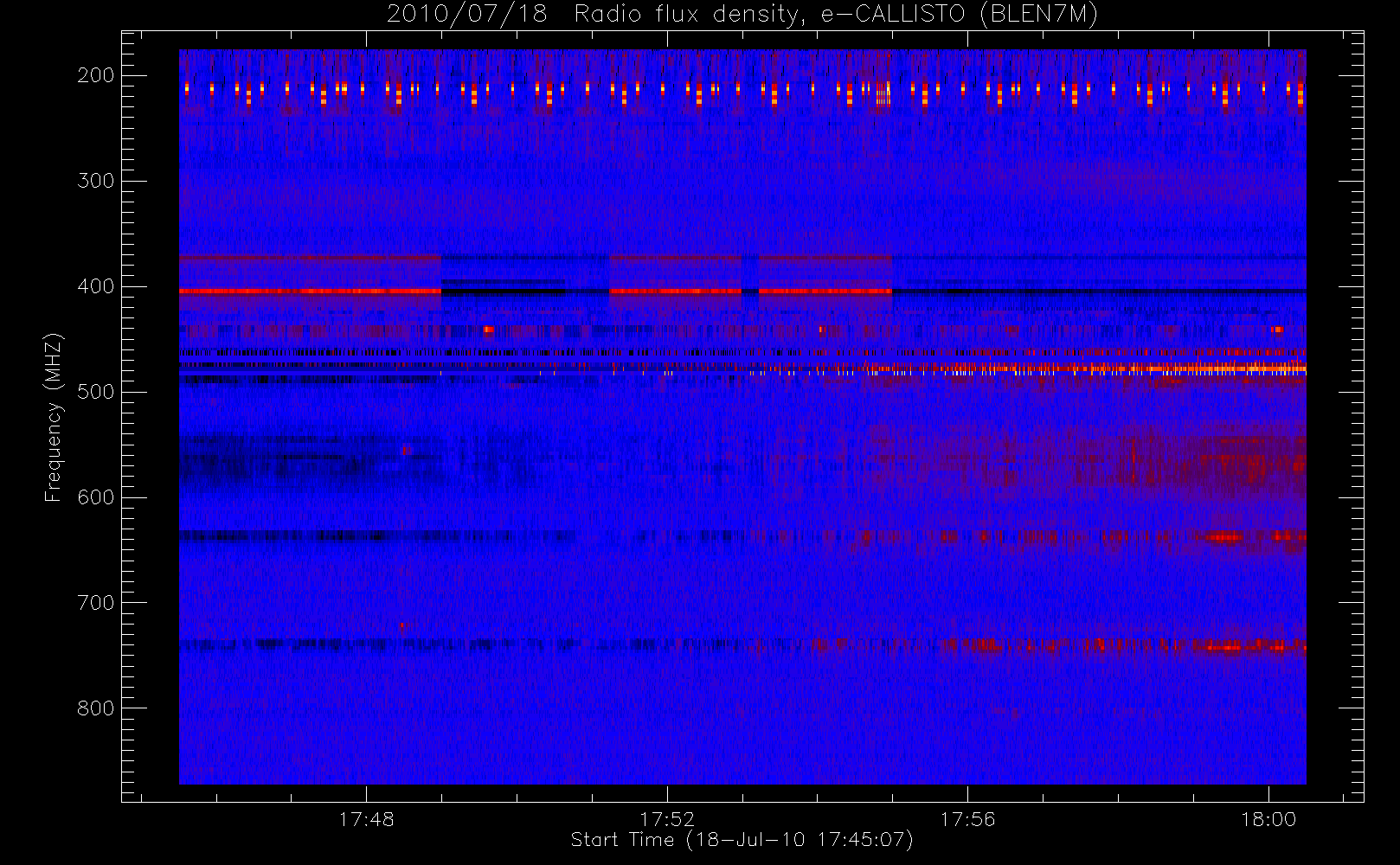Click the 200 frequency tick label
The width and height of the screenshot is (1400, 865).
click(96, 75)
